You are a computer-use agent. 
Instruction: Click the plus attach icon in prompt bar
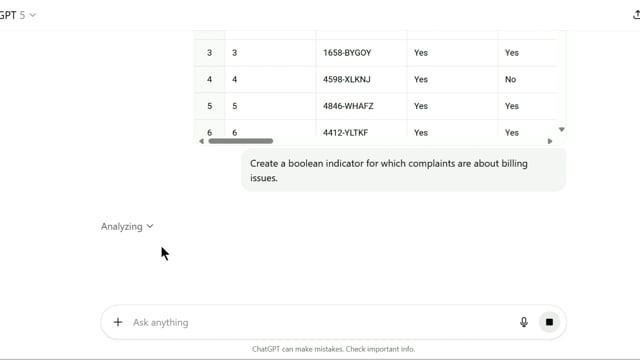tap(118, 322)
